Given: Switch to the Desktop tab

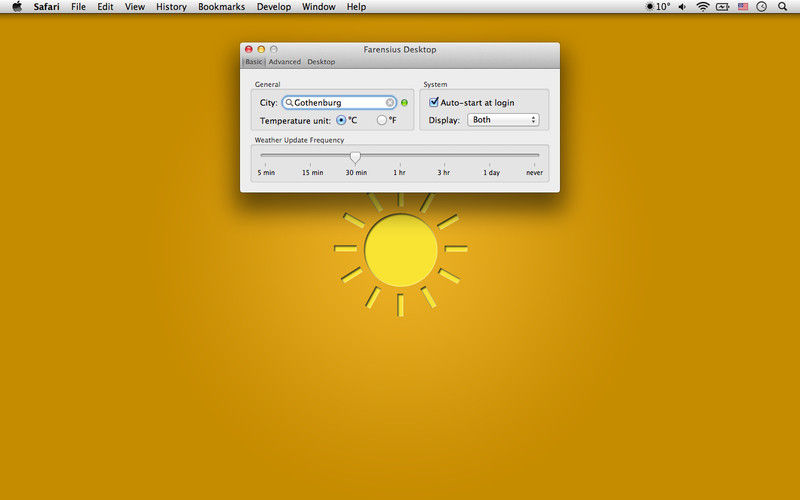Looking at the screenshot, I should (x=321, y=62).
